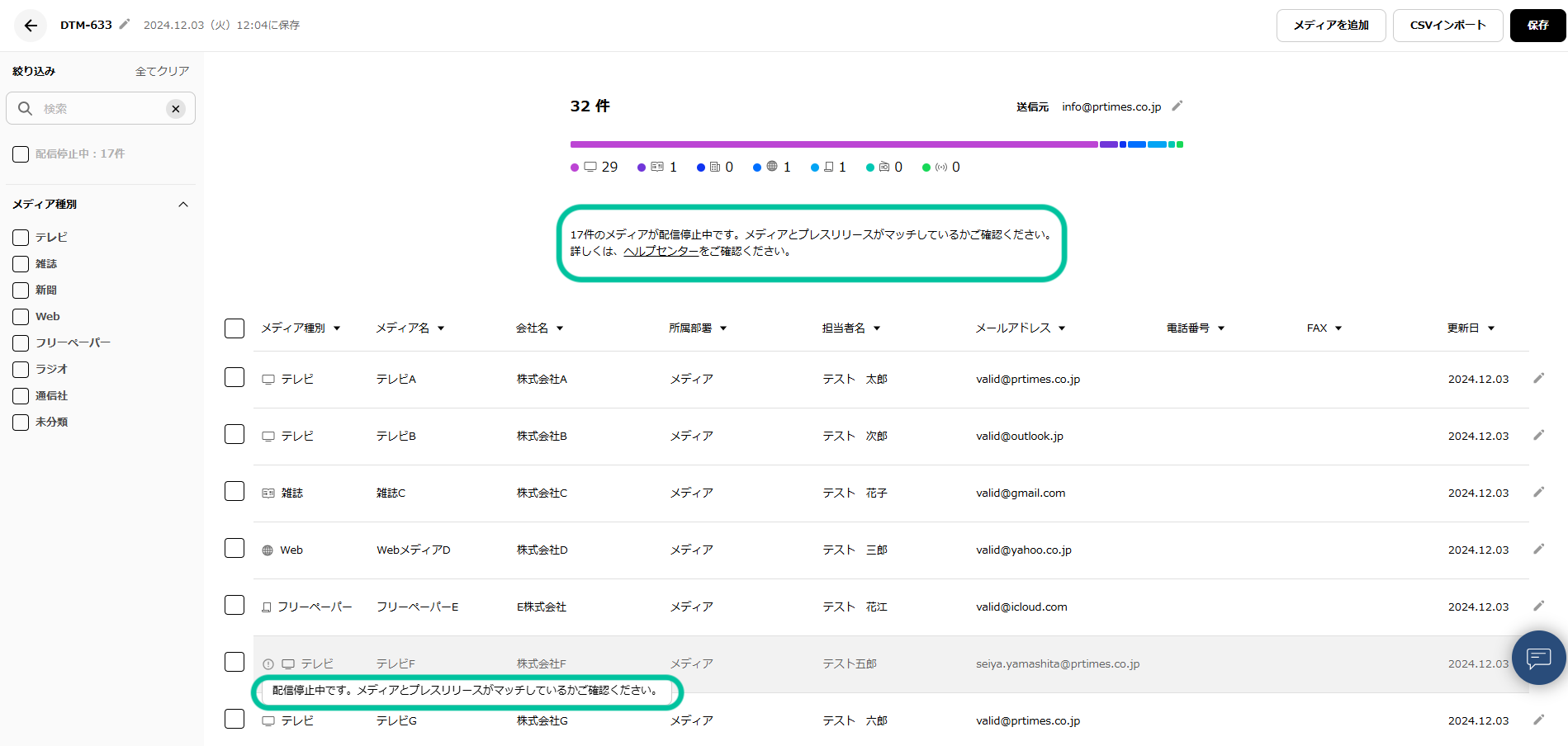Toggle the select-all header checkbox
The image size is (1568, 746).
pos(234,328)
